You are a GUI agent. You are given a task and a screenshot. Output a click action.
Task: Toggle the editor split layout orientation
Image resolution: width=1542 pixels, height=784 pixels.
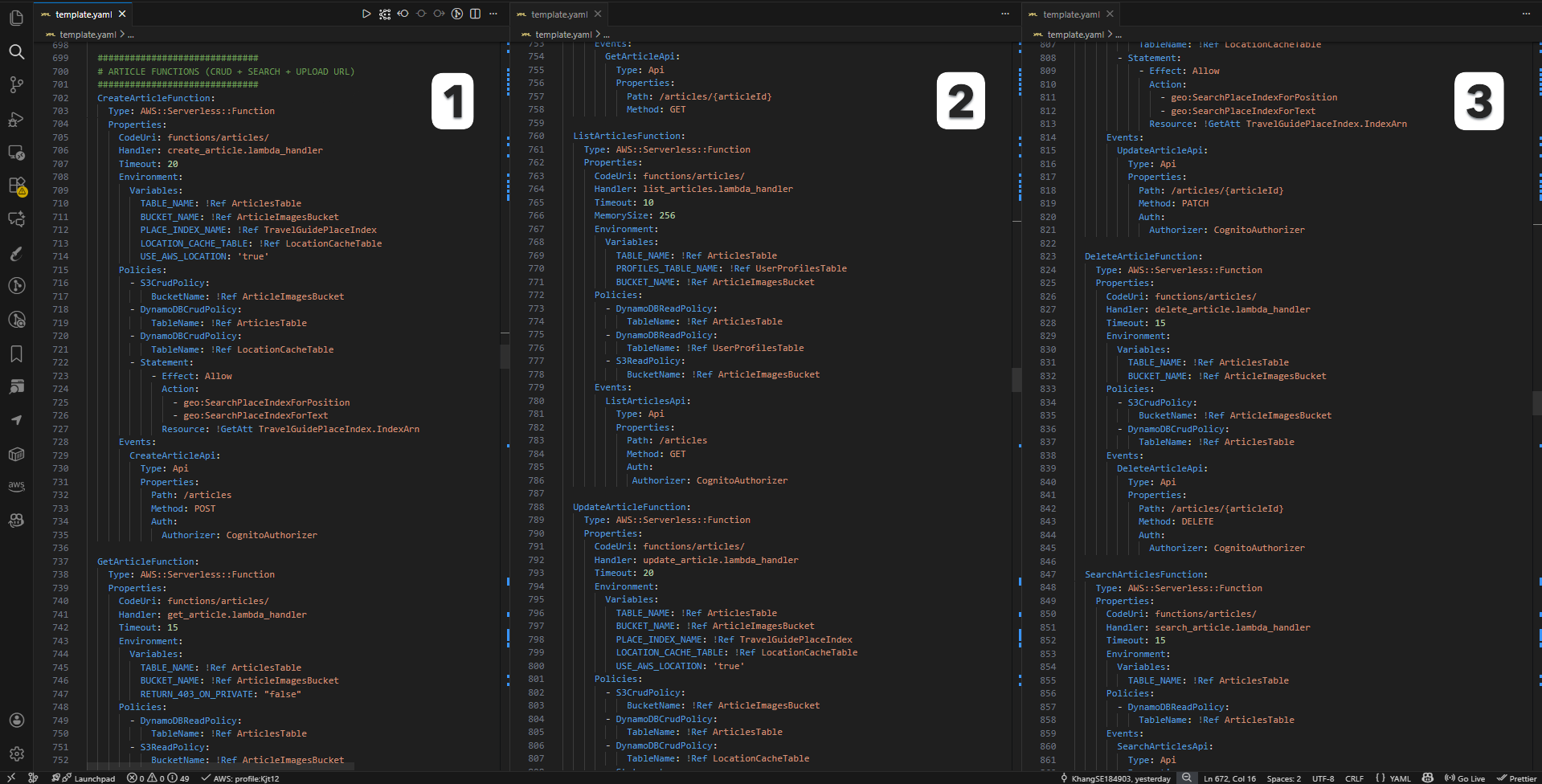click(475, 14)
